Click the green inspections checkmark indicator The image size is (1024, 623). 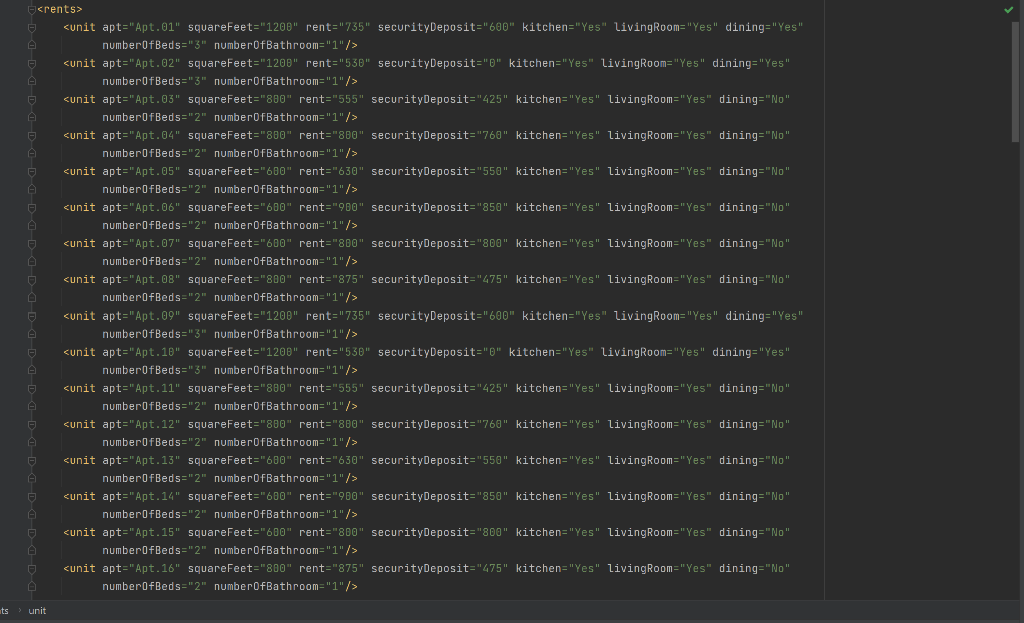[1008, 9]
